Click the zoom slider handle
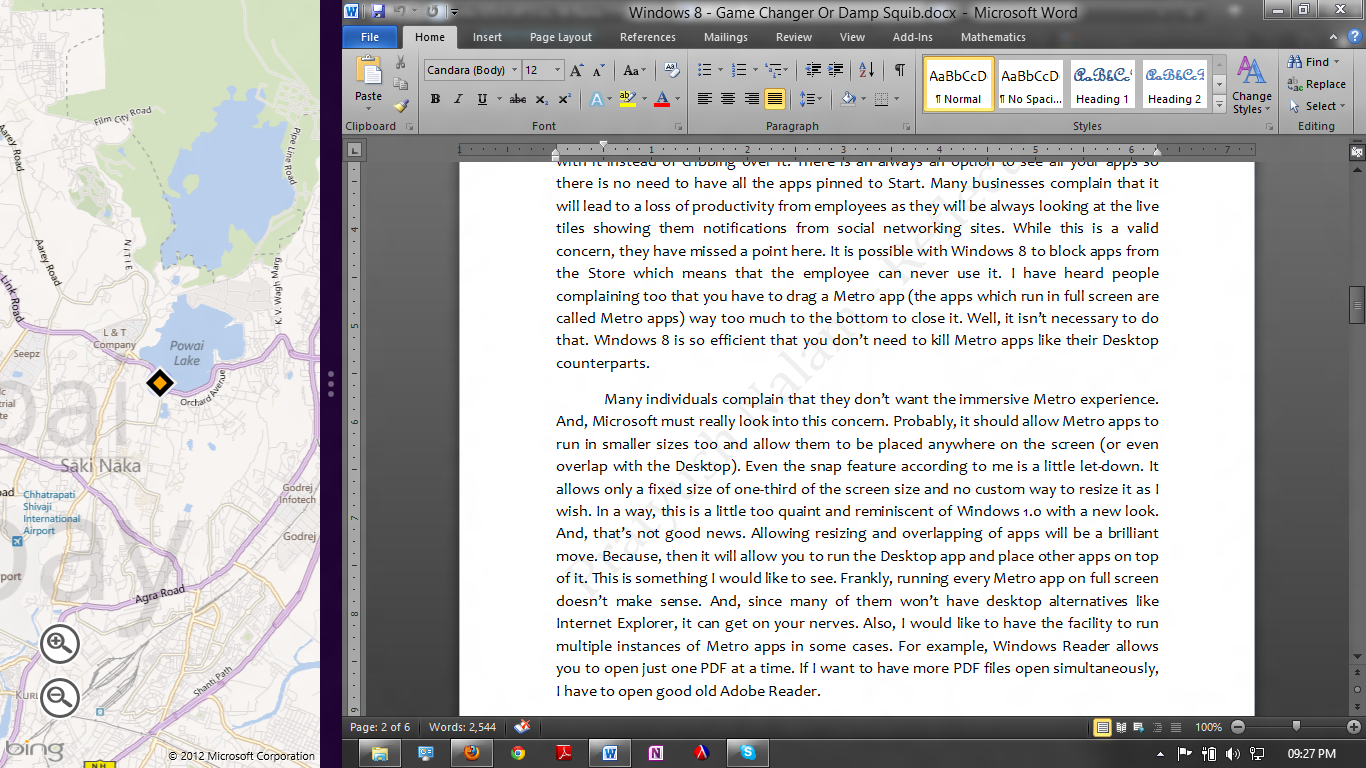The height and width of the screenshot is (768, 1366). click(1296, 727)
